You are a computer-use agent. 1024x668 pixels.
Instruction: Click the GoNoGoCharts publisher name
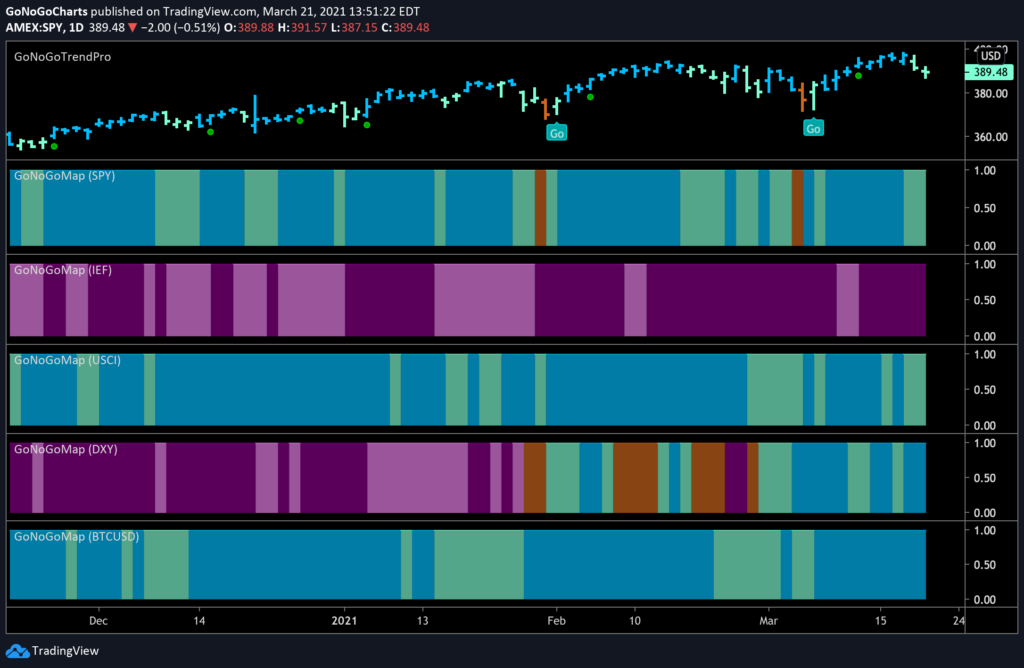[46, 12]
